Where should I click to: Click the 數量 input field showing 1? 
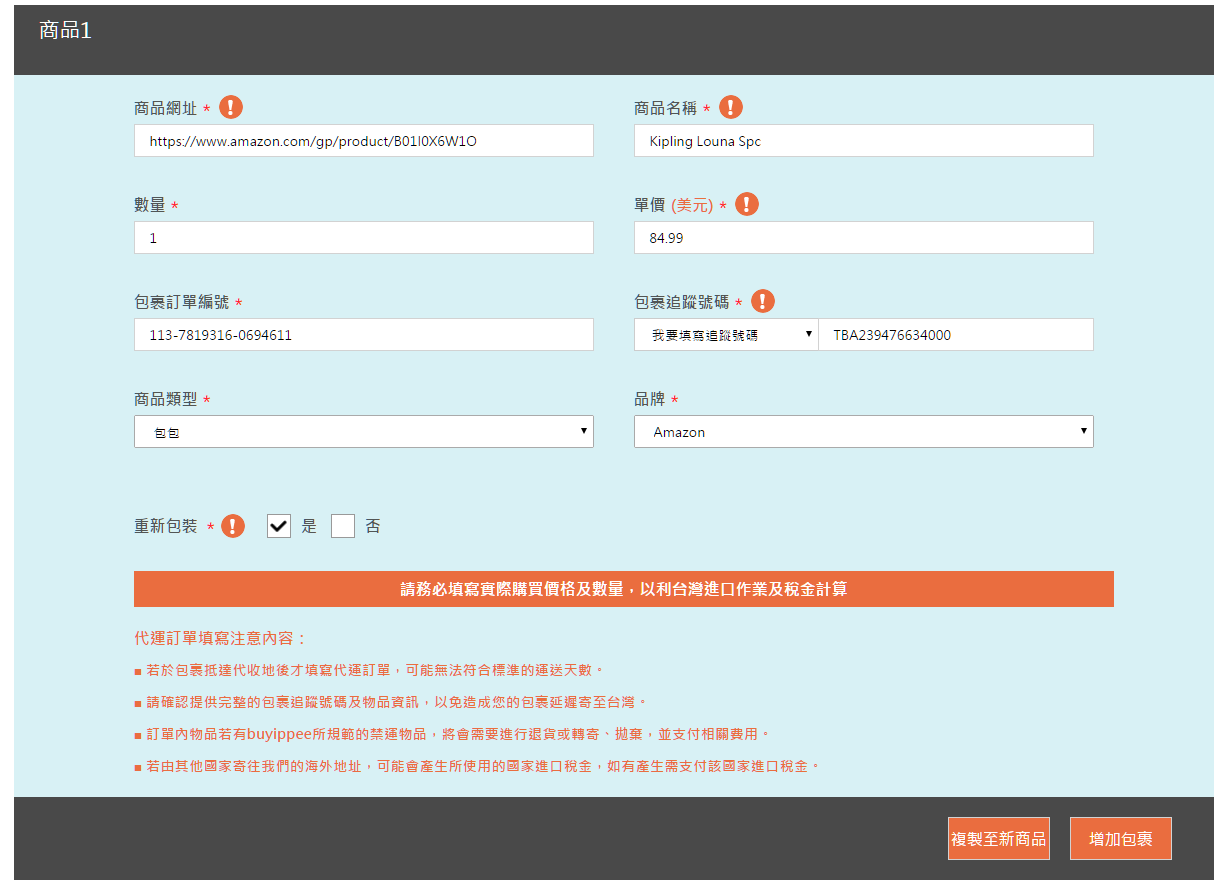pos(364,237)
